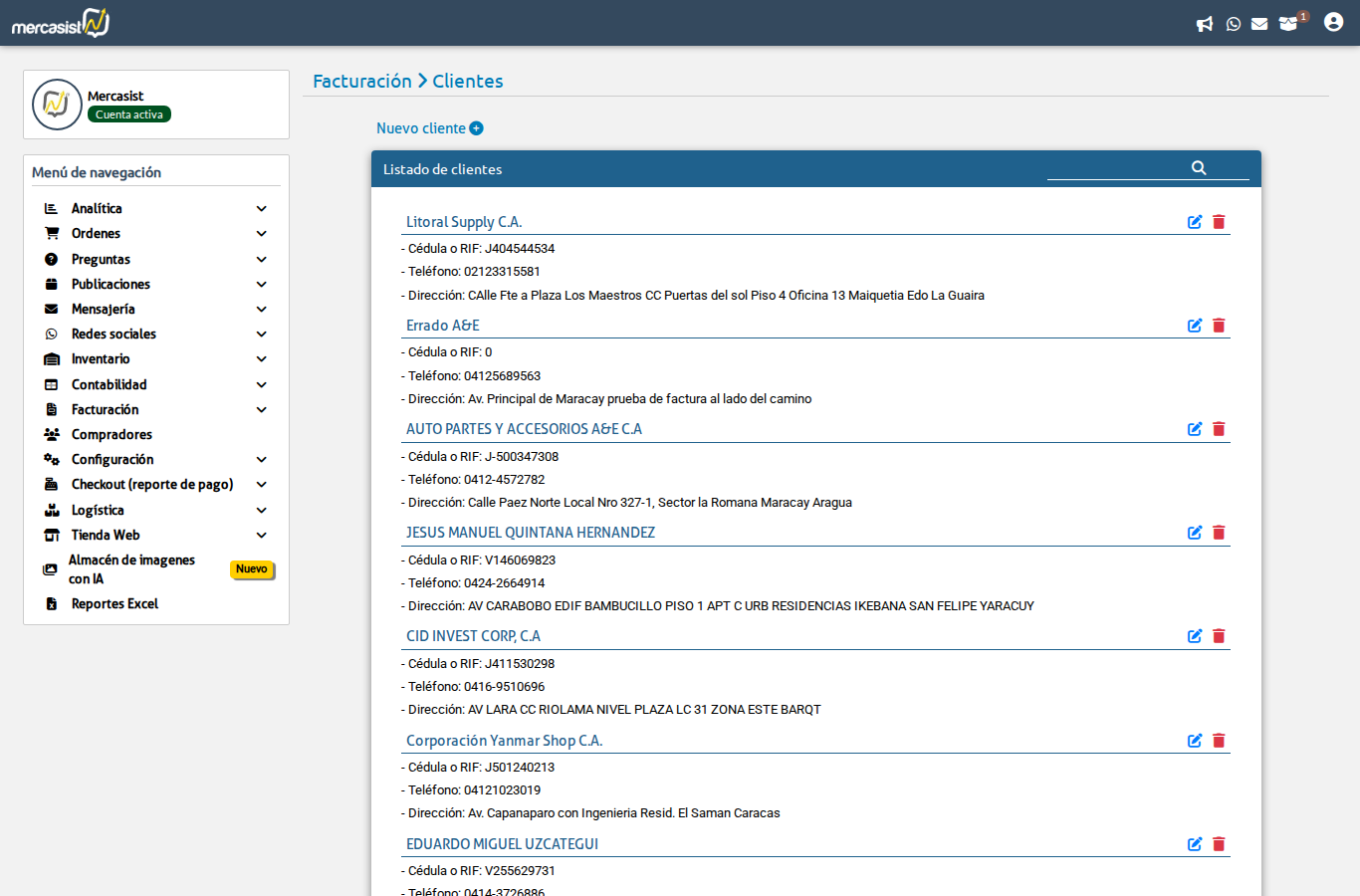1360x896 pixels.
Task: Click the Mercasist logo in the header
Action: (x=58, y=21)
